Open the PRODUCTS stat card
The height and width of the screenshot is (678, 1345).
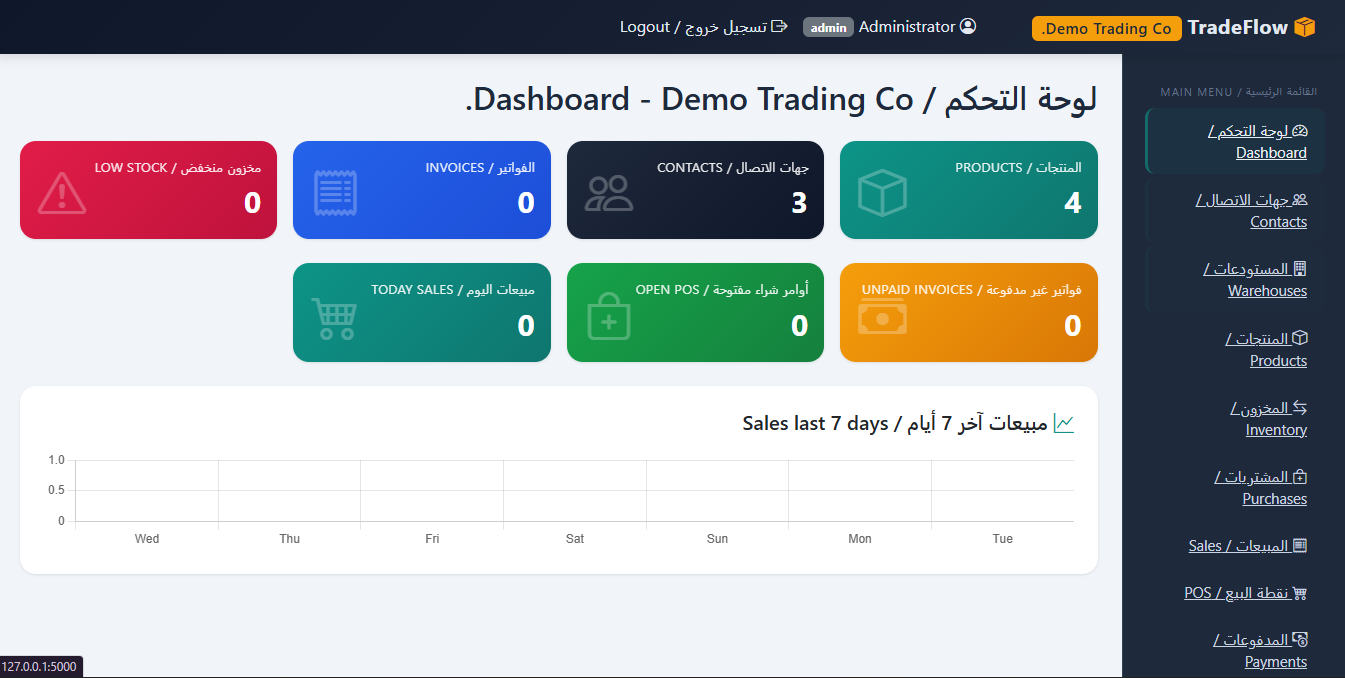pos(968,190)
